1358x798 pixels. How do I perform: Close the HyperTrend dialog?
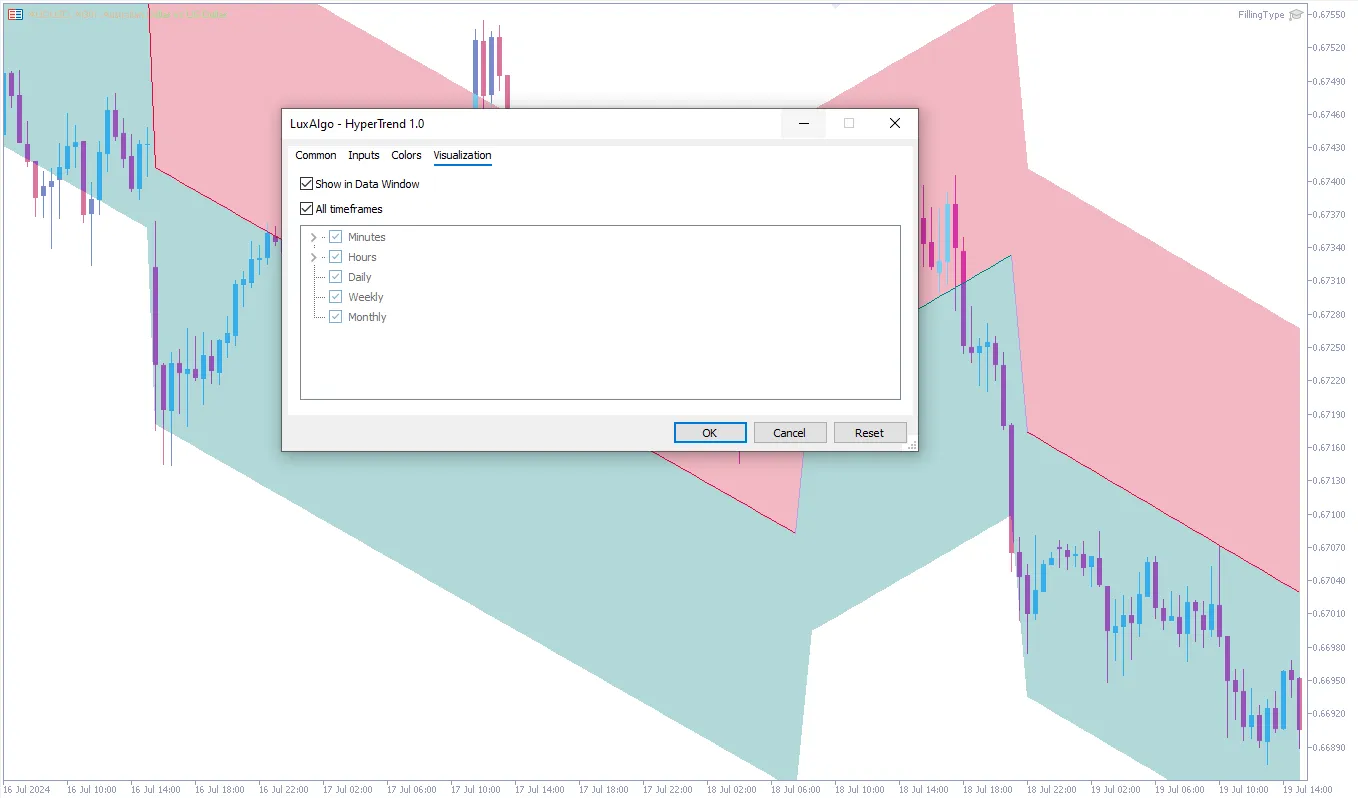pyautogui.click(x=895, y=123)
